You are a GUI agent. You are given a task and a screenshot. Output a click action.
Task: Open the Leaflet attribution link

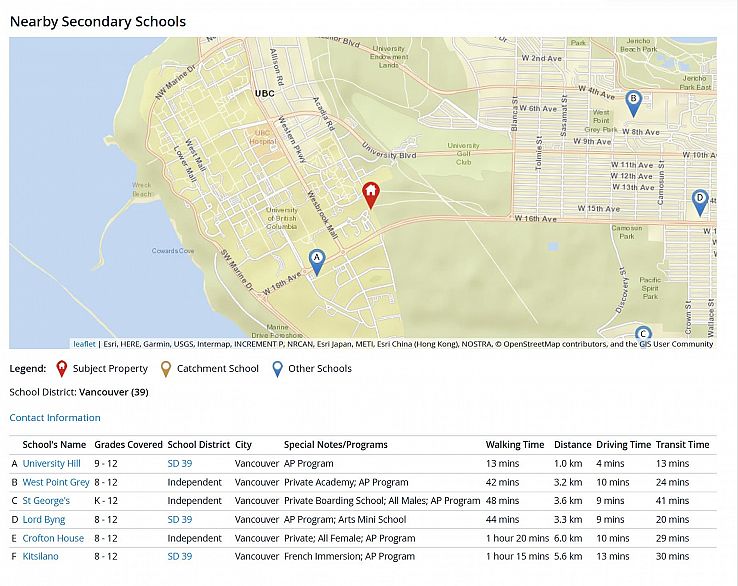(x=84, y=344)
